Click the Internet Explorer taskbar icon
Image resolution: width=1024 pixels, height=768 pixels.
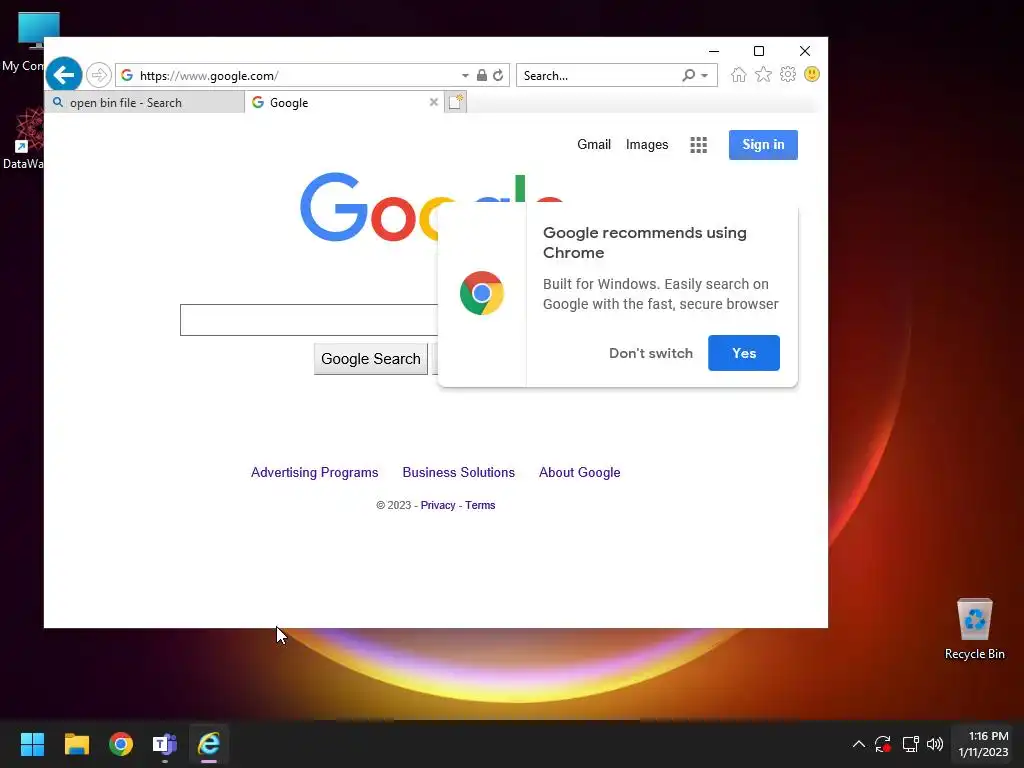(x=209, y=744)
